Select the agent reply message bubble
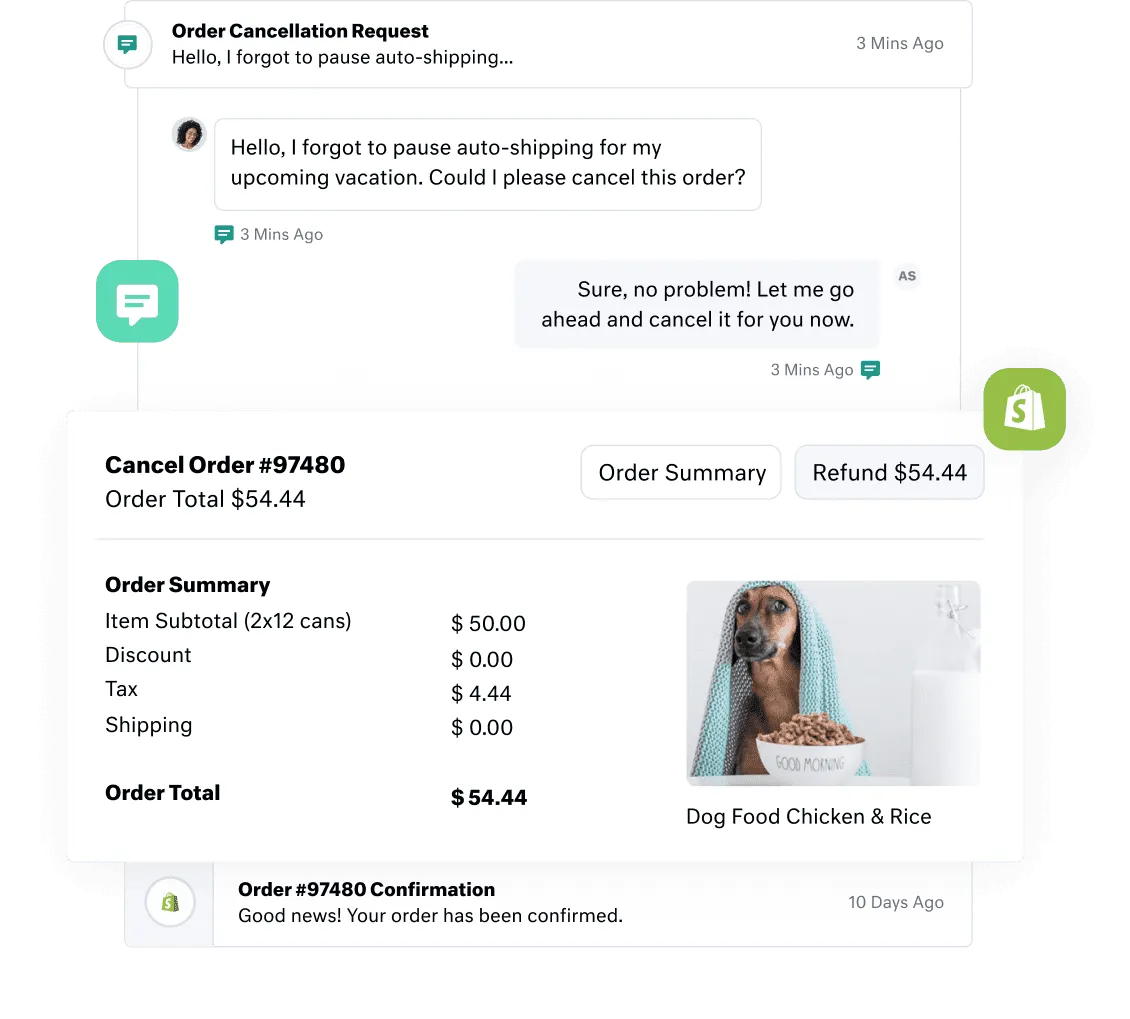 point(697,304)
